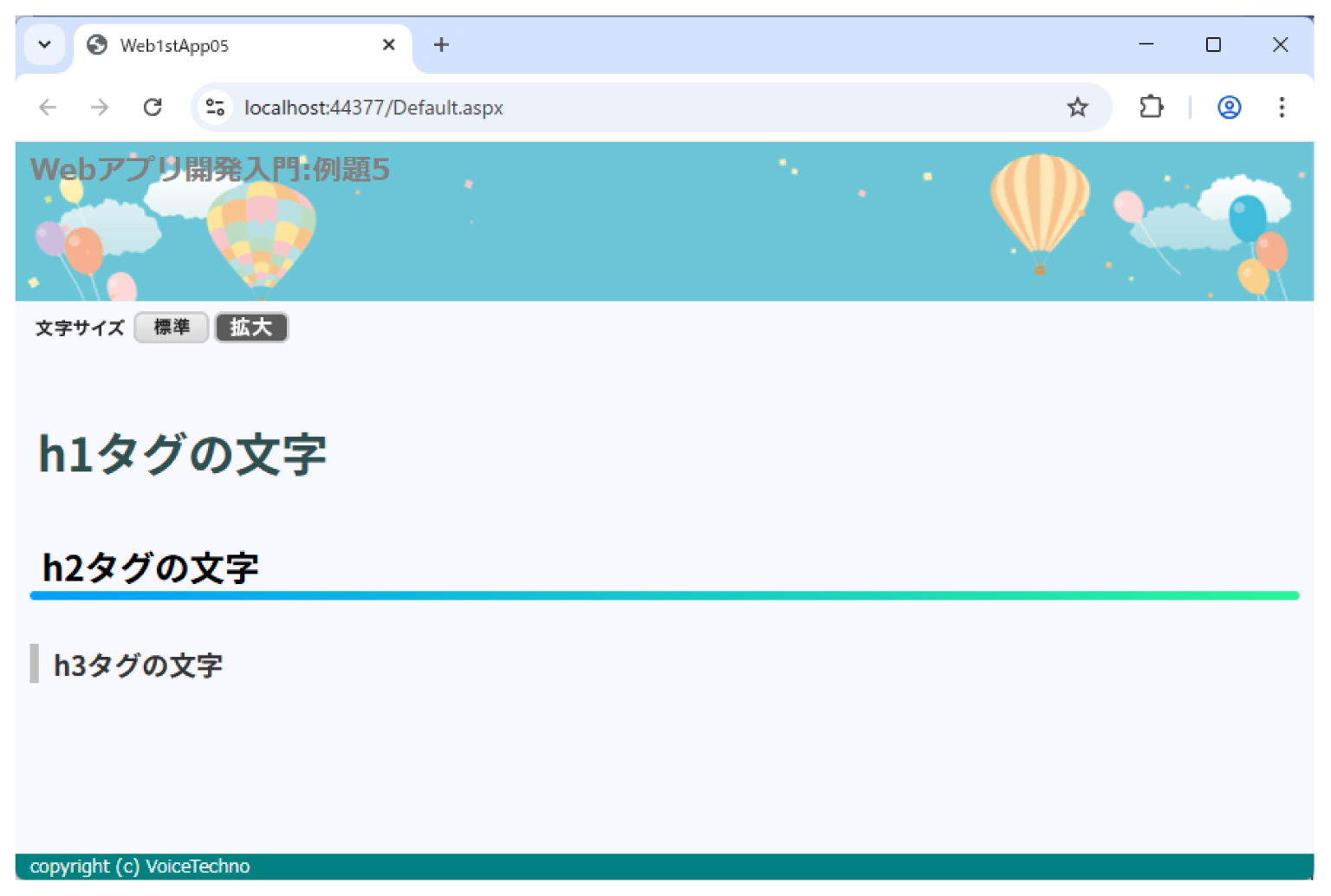Open the bookmark star icon

pos(1077,107)
